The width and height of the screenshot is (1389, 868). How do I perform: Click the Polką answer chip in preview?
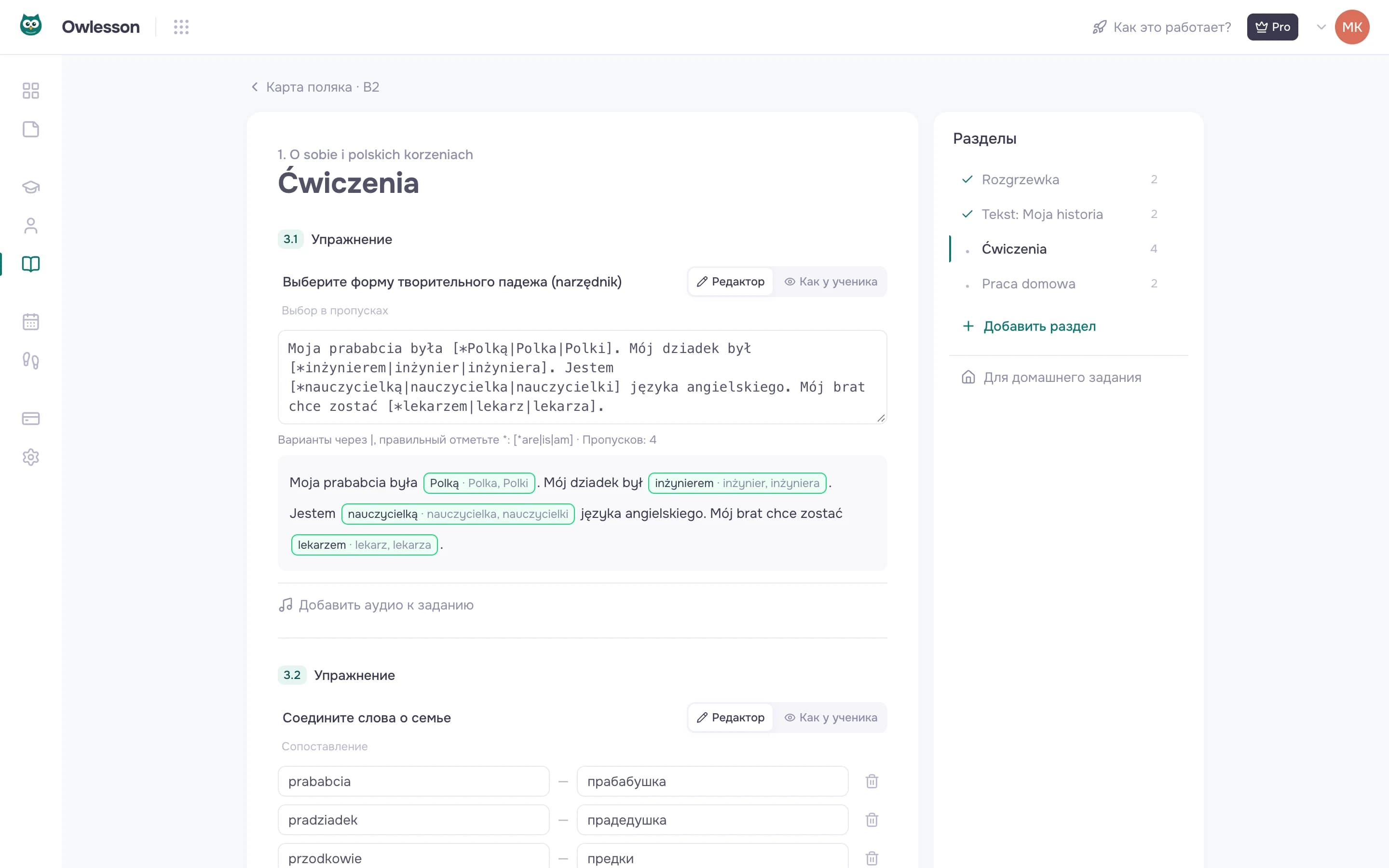[479, 483]
